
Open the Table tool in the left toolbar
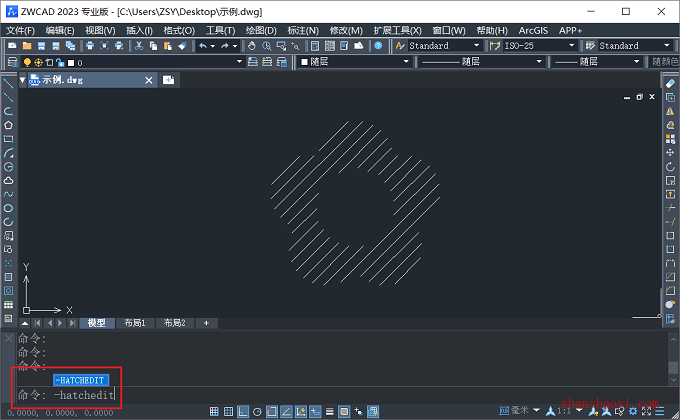(8, 305)
